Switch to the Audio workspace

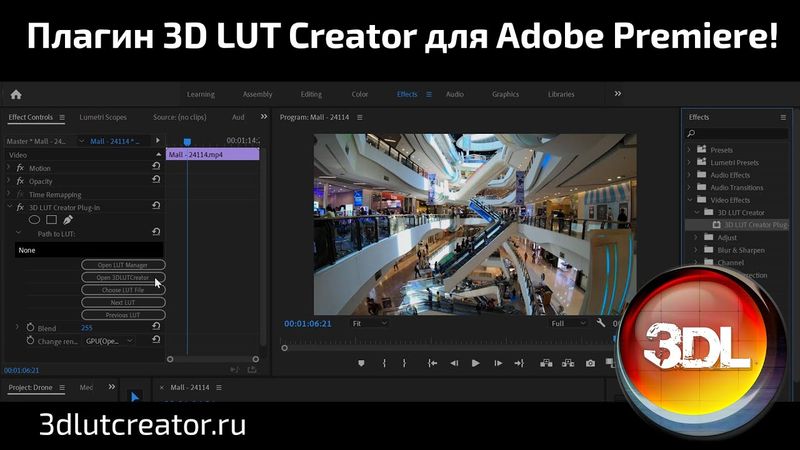pos(455,94)
